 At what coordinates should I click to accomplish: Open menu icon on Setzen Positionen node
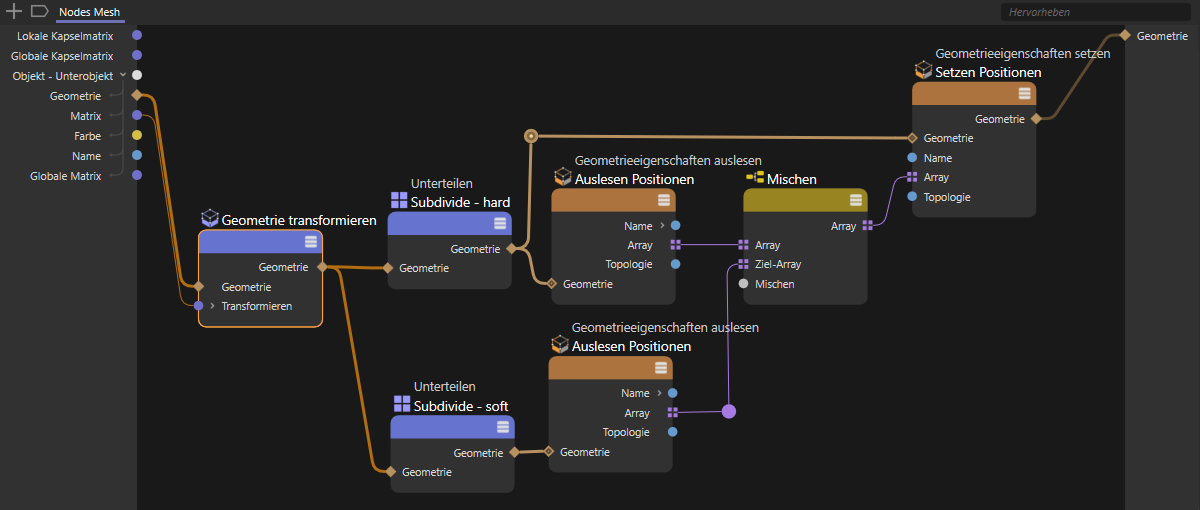click(1025, 94)
